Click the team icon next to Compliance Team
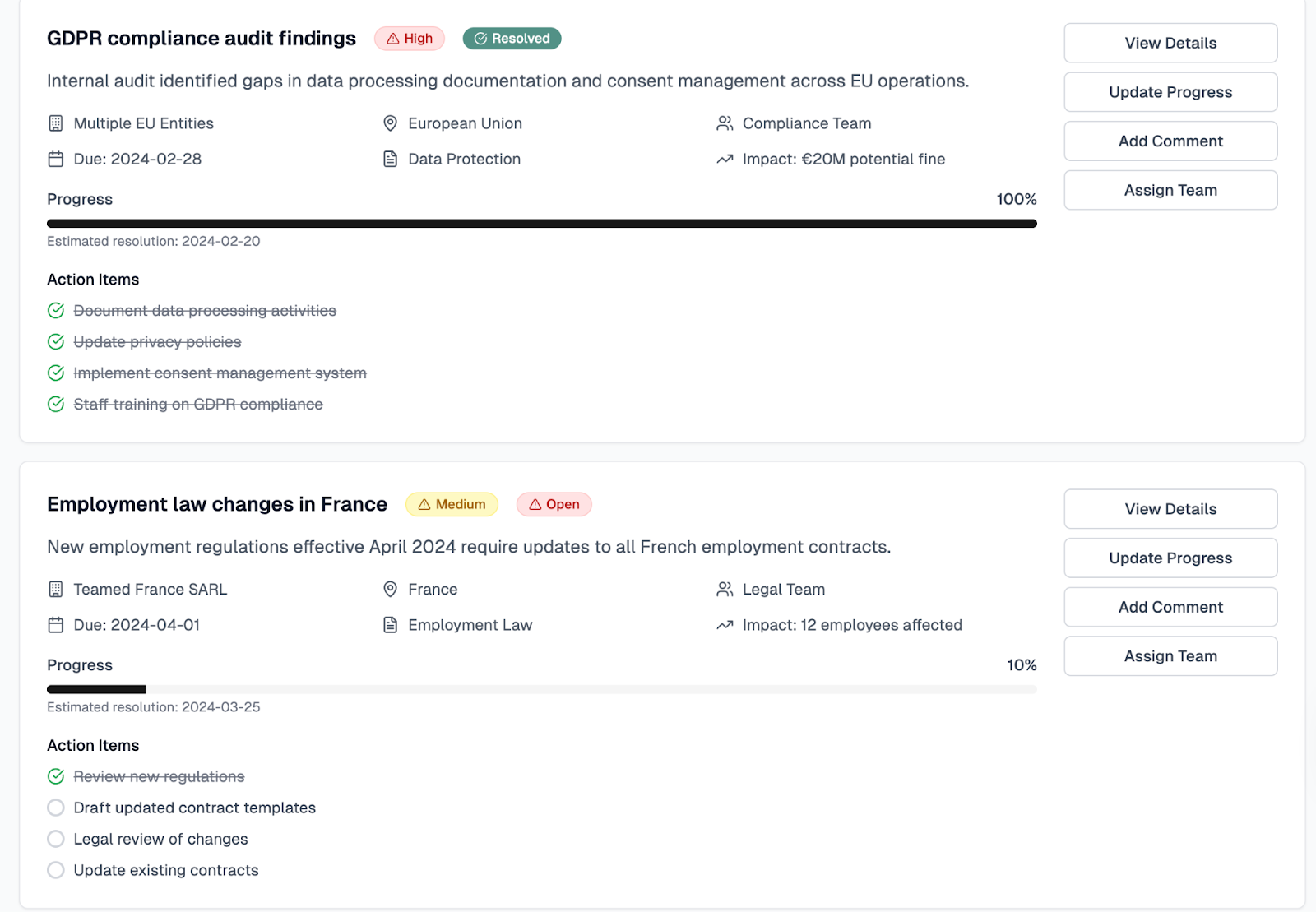Screen dimensions: 1316x912 point(724,123)
